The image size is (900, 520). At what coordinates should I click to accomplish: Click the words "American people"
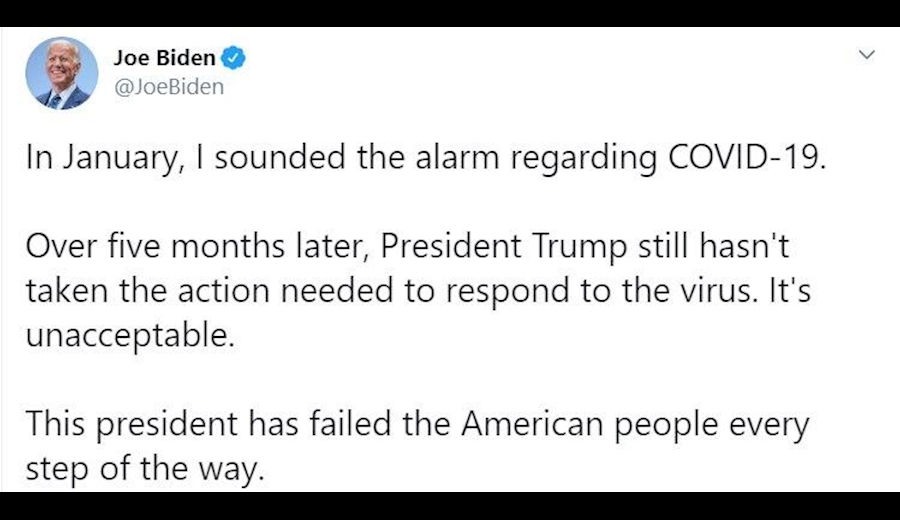point(574,423)
